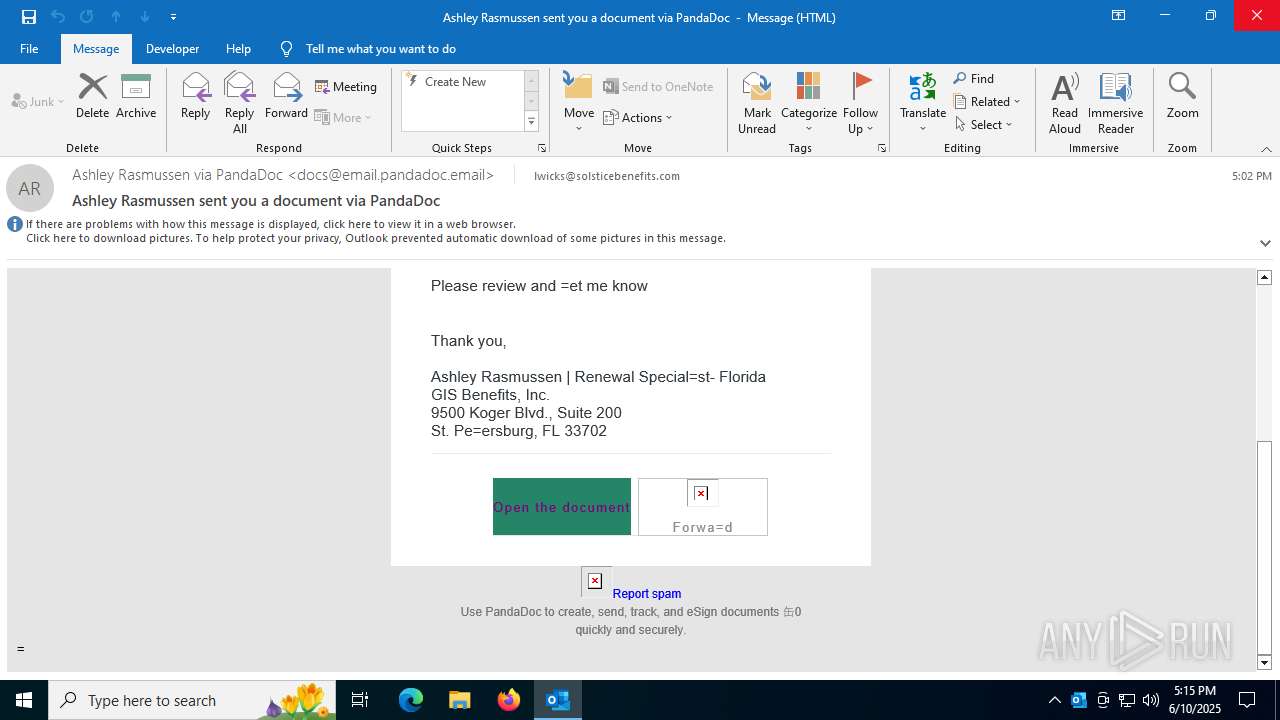Start Read Aloud
The height and width of the screenshot is (720, 1280).
[1065, 102]
